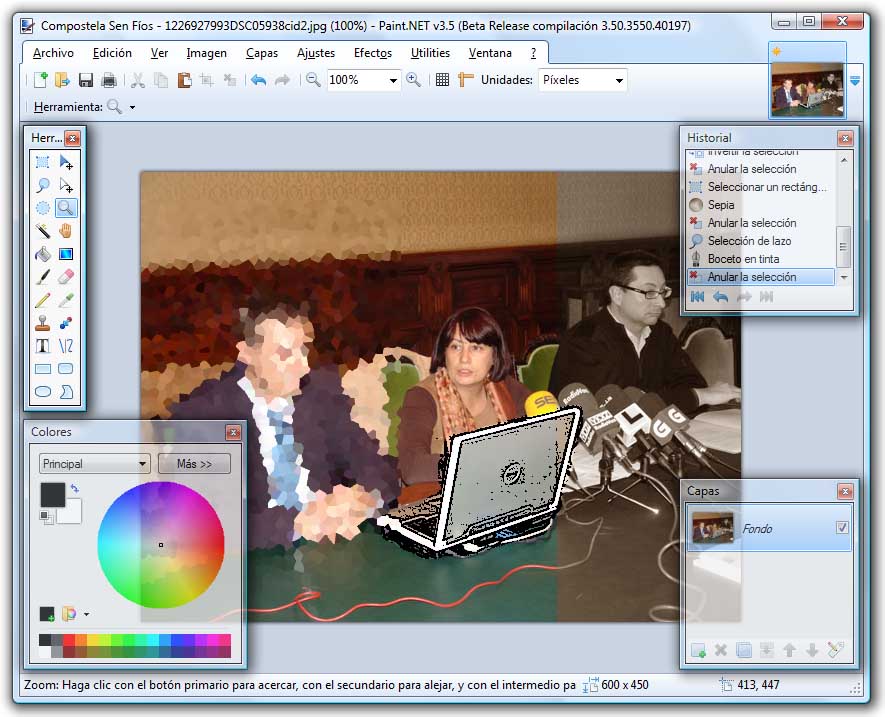Open the Imagen menu
Screen dimensions: 885x717
point(207,53)
